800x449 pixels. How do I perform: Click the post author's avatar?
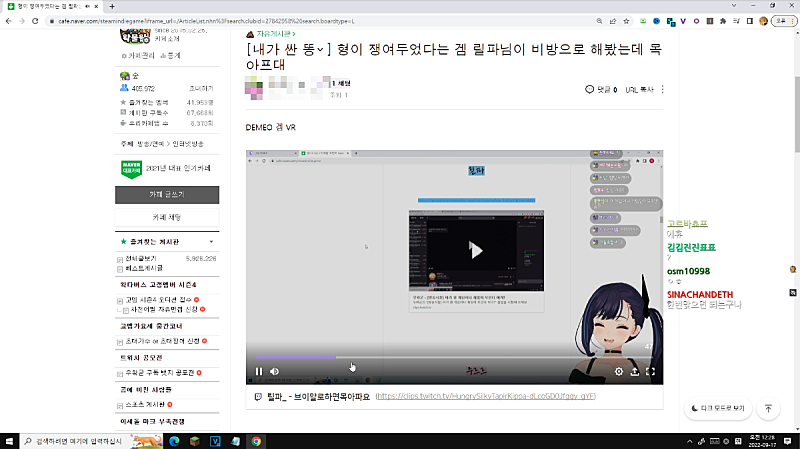coord(254,88)
